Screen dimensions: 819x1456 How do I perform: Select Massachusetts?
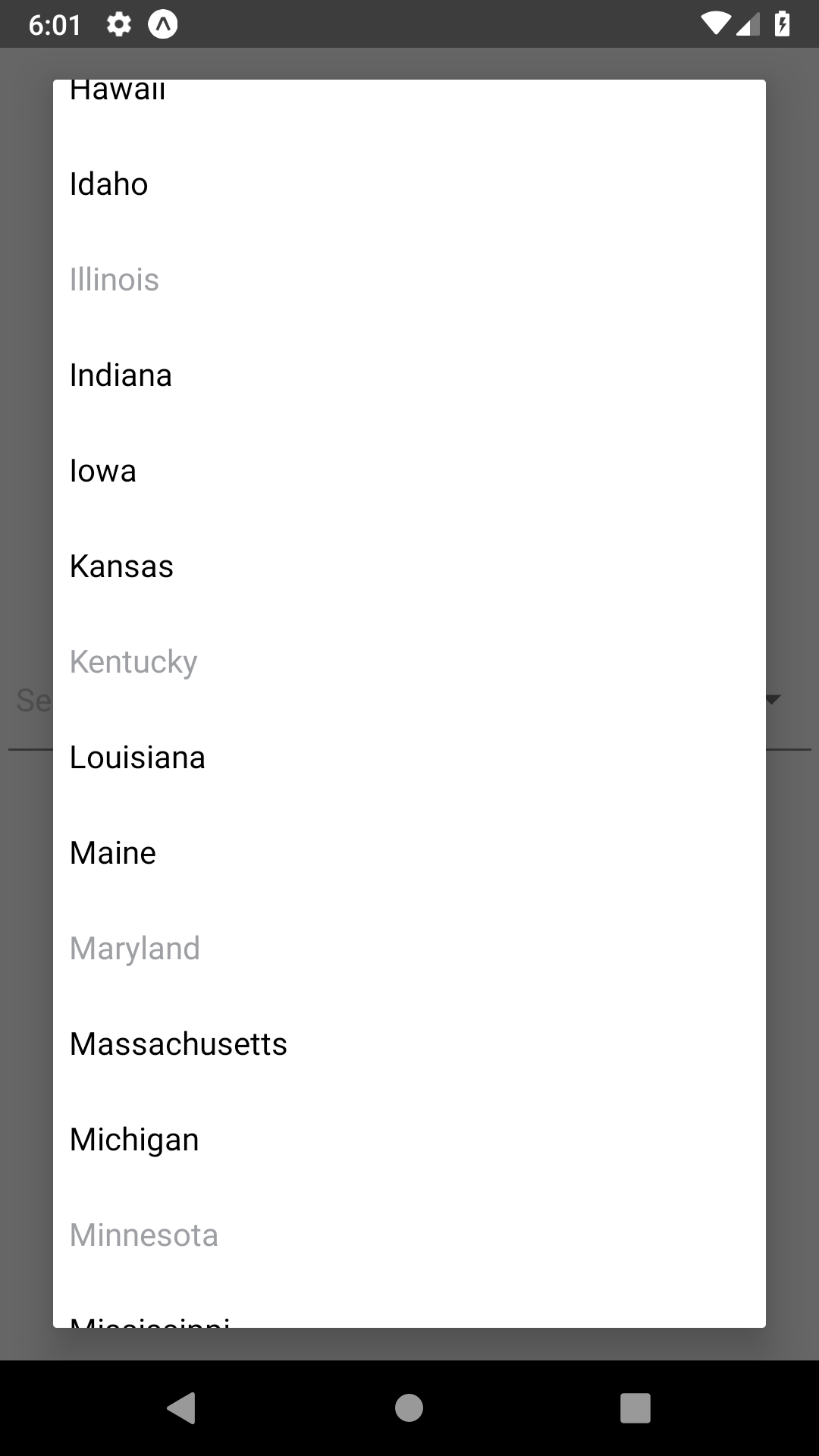pos(178,1043)
